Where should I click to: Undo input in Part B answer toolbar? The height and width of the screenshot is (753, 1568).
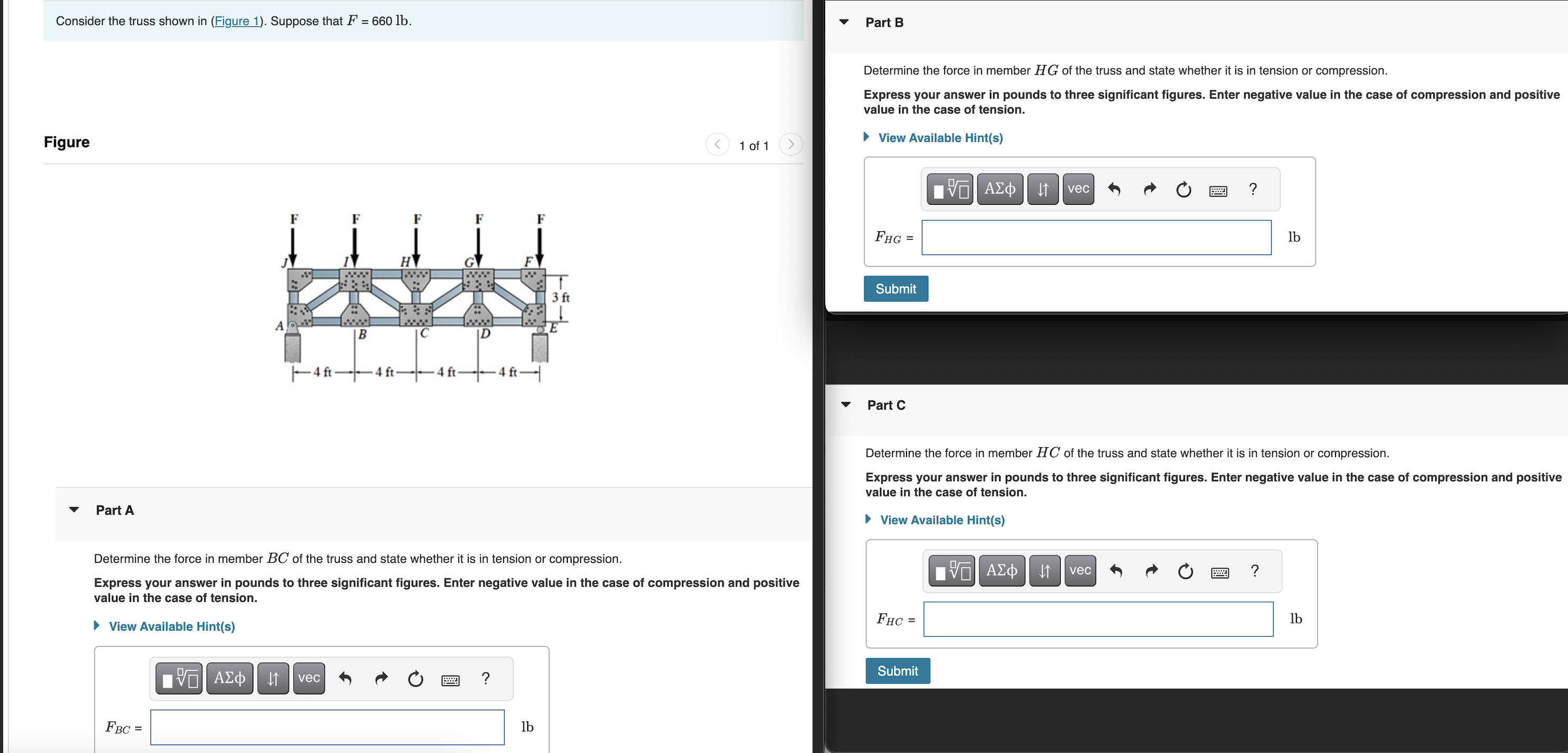1116,189
